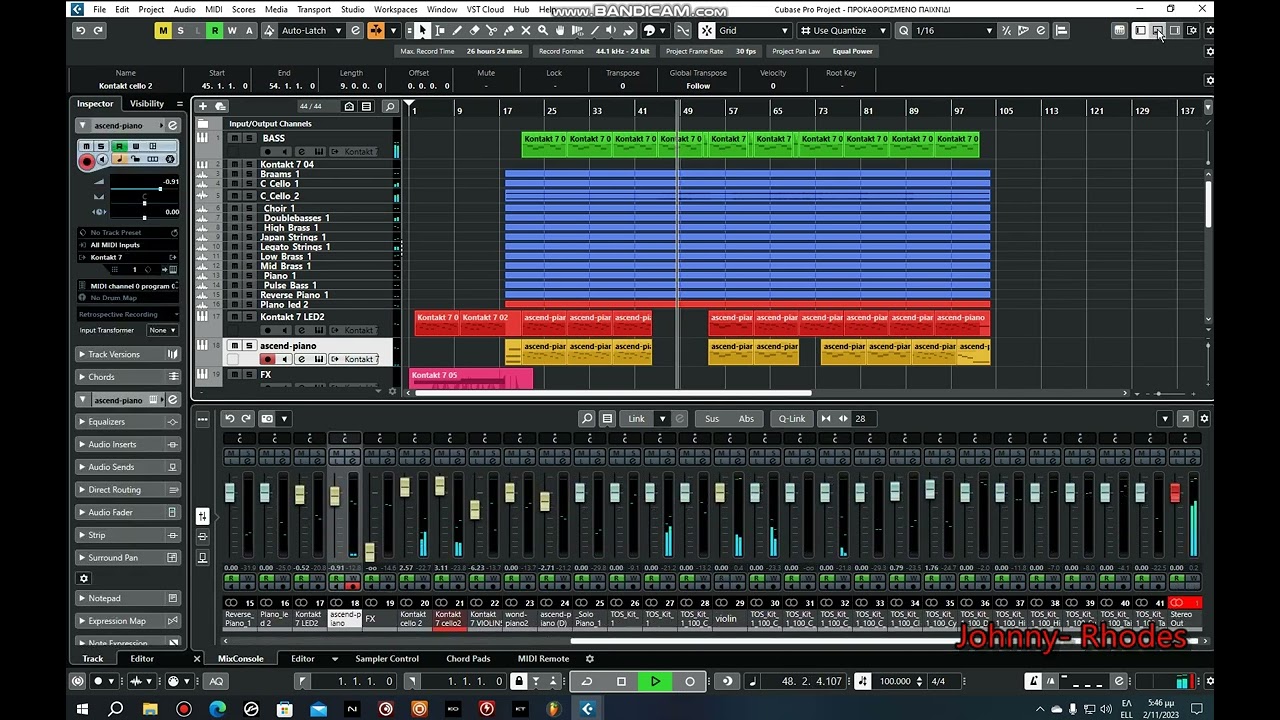Toggle global Solo S state button
This screenshot has height=720, width=1280.
pyautogui.click(x=180, y=31)
